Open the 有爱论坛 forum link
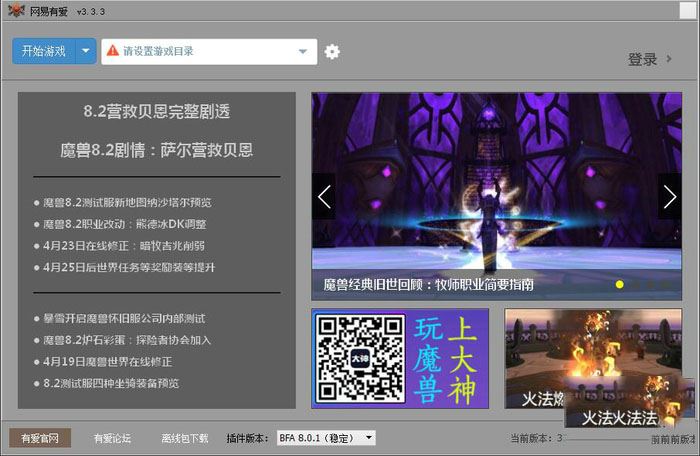The image size is (700, 456). [112, 438]
